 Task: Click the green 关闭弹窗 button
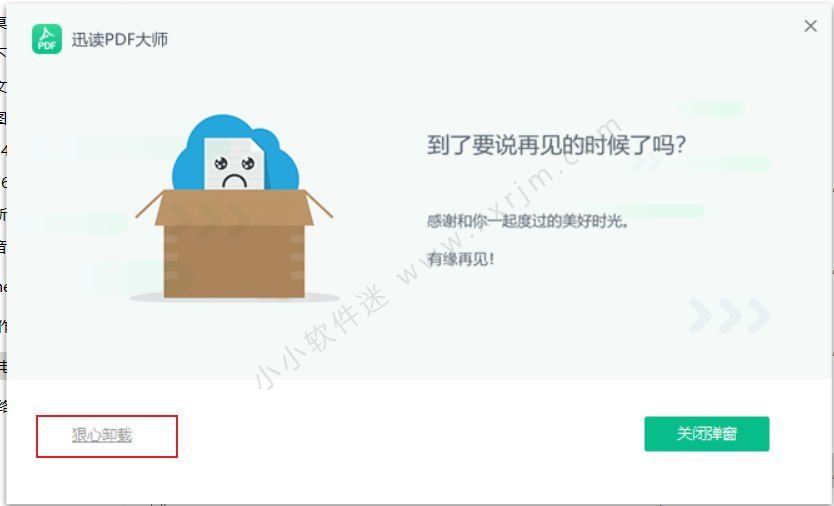[x=706, y=434]
